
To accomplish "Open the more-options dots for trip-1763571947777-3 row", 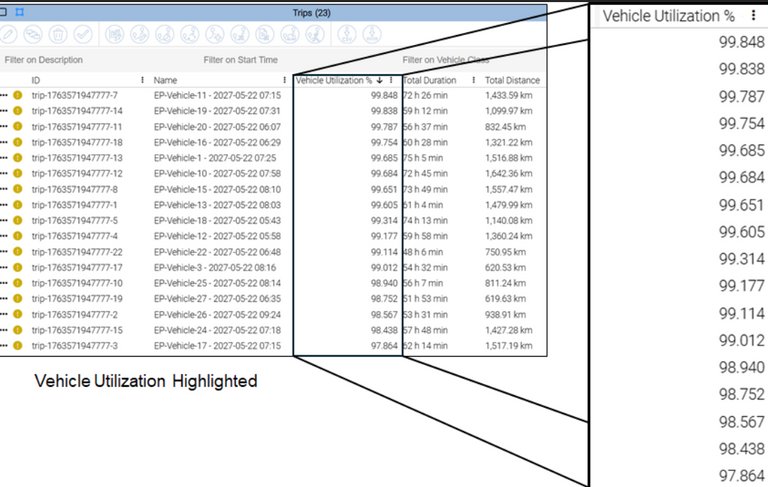I will (4, 345).
